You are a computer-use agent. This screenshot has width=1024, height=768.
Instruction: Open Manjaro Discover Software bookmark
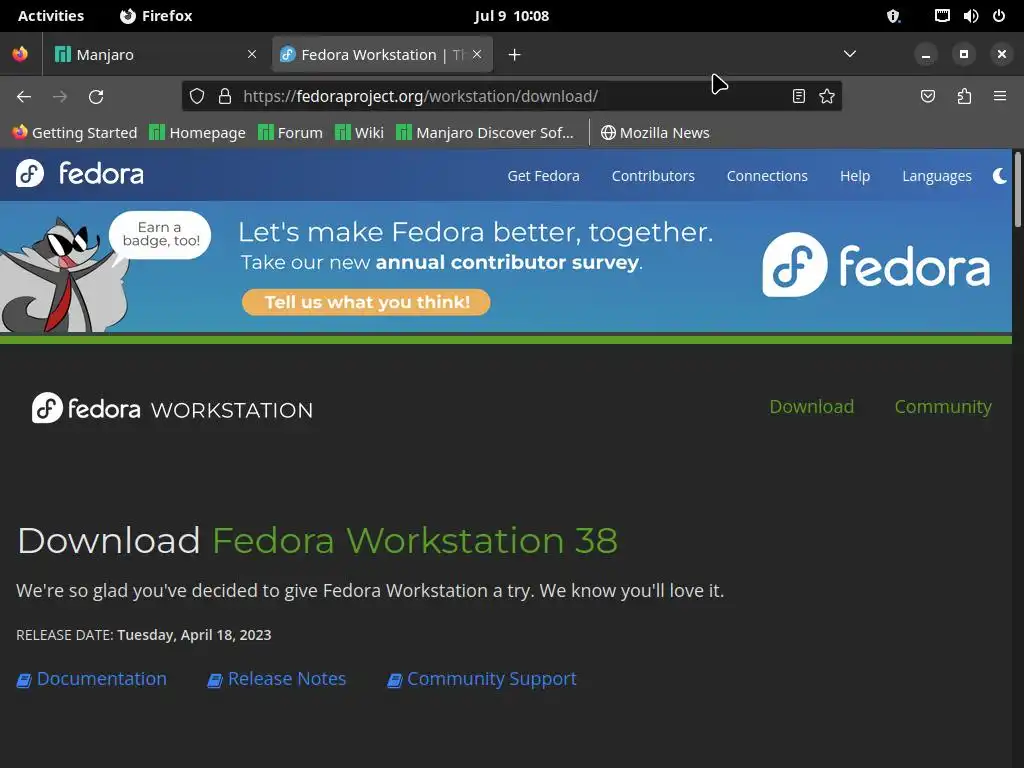pyautogui.click(x=485, y=133)
